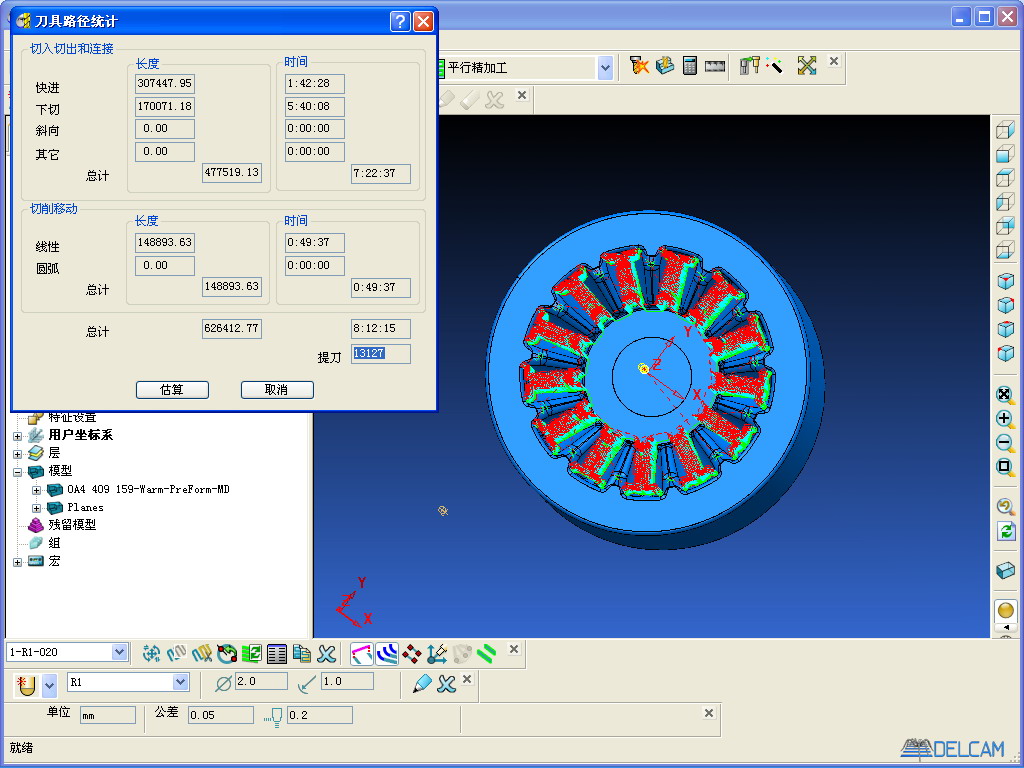Open the 平行精加工 strategy dropdown
This screenshot has width=1024, height=768.
pos(605,68)
